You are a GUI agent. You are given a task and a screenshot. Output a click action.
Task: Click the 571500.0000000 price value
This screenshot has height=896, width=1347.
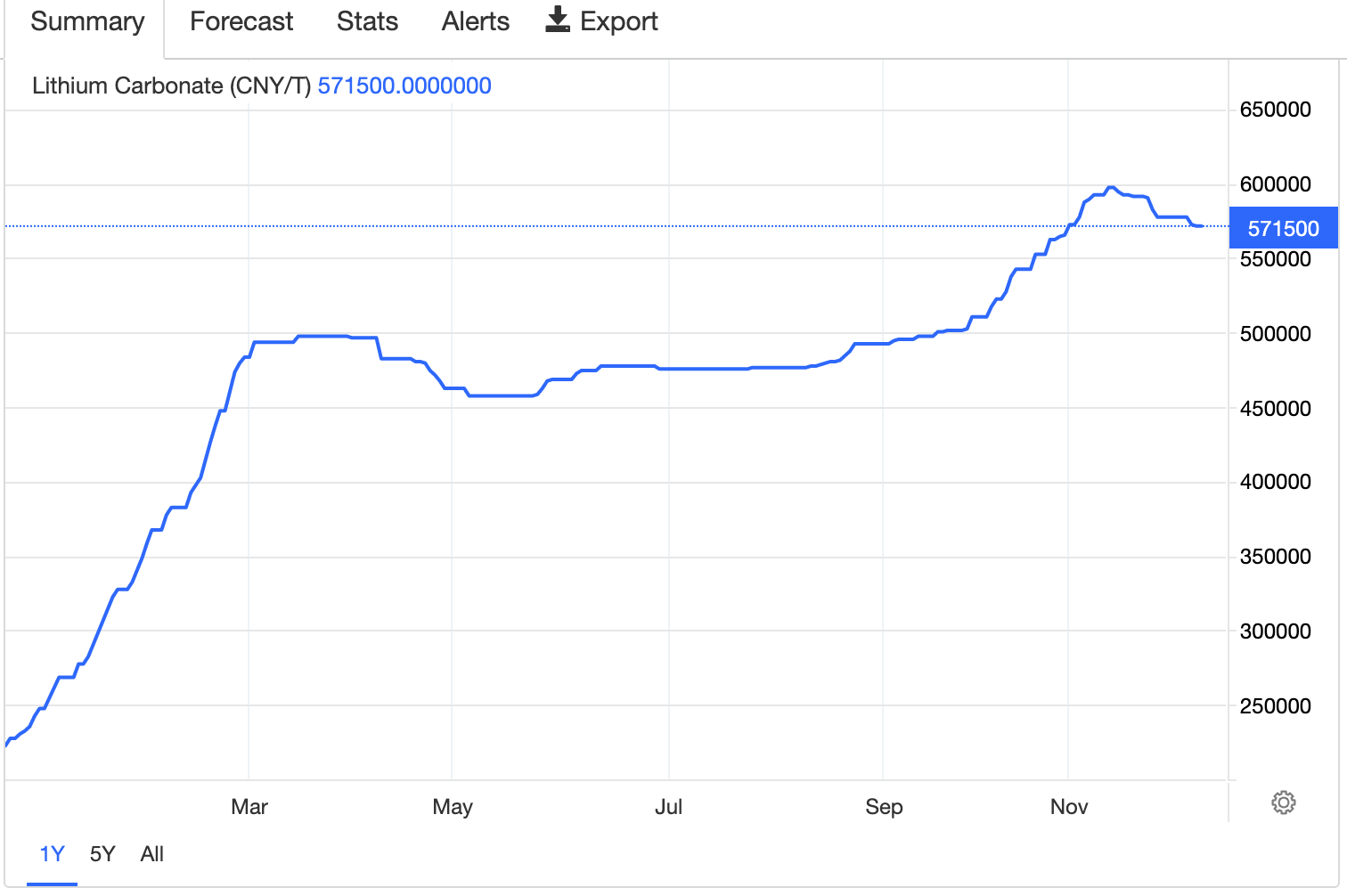(x=404, y=86)
